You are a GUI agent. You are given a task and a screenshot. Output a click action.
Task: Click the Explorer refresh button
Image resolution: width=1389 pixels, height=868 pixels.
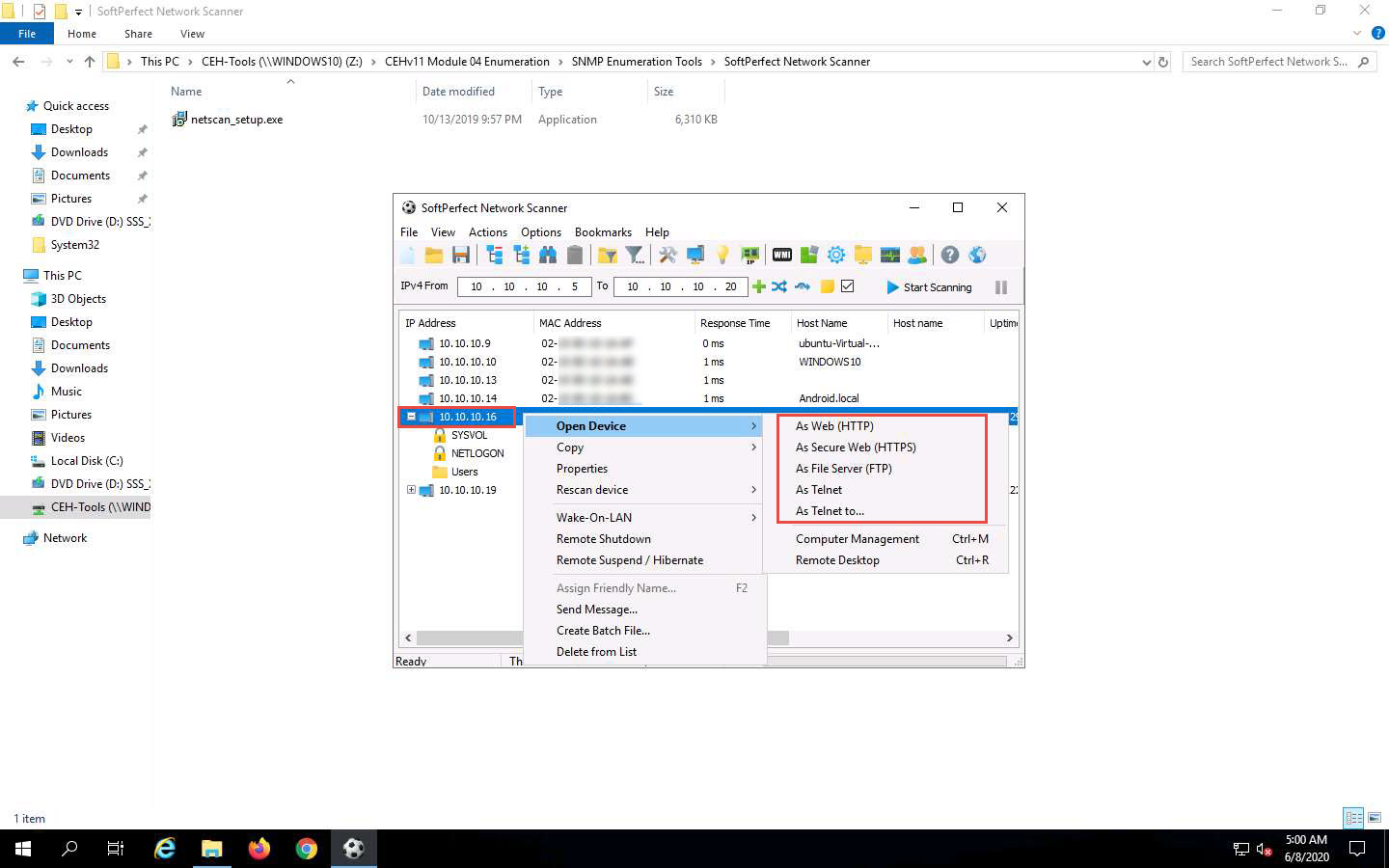[x=1163, y=62]
